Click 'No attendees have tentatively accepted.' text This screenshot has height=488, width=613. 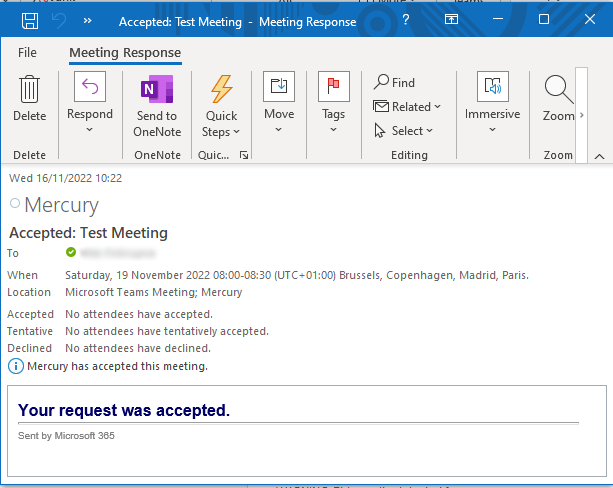[167, 331]
